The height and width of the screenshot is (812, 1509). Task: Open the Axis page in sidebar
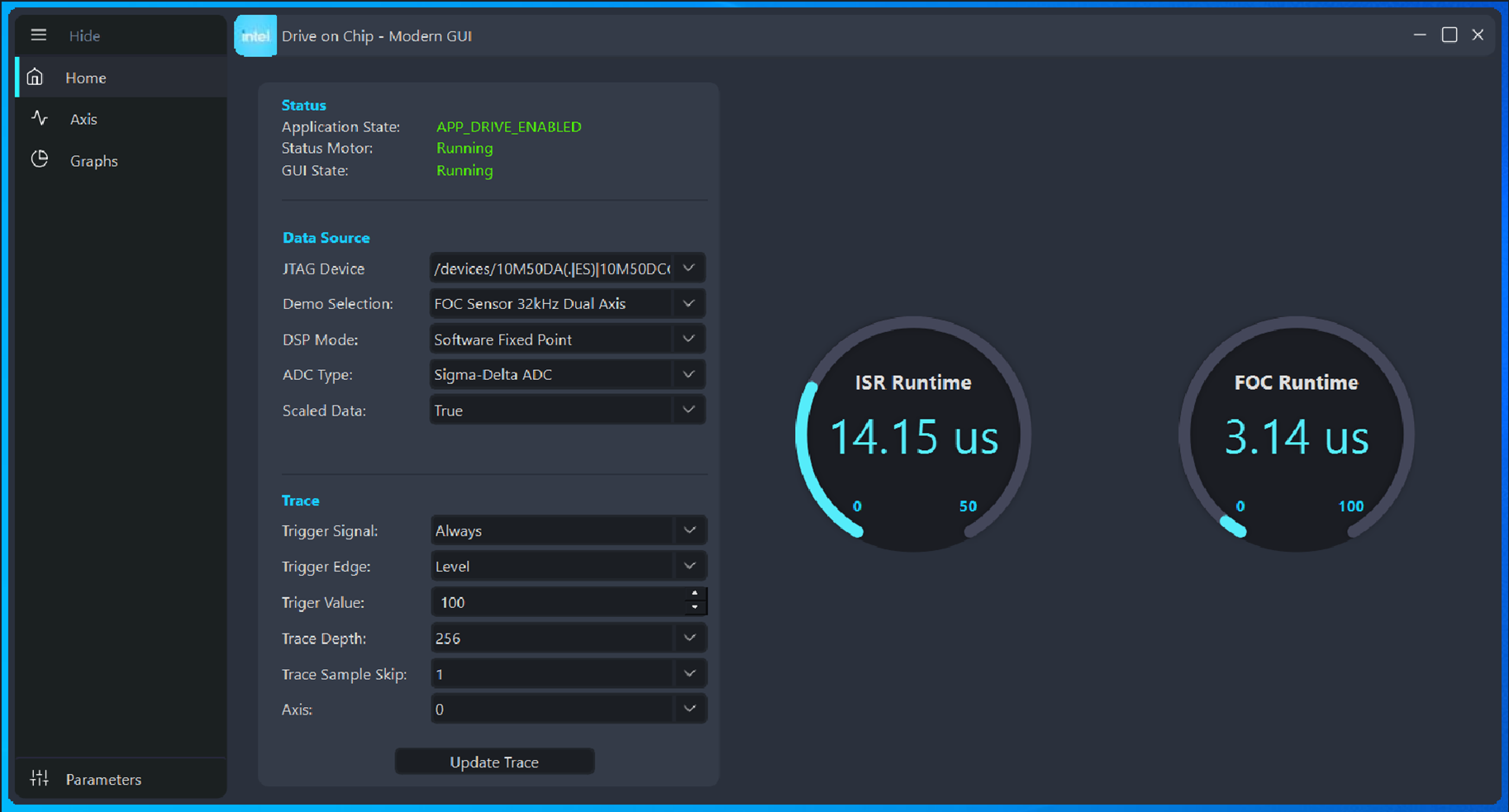[83, 119]
